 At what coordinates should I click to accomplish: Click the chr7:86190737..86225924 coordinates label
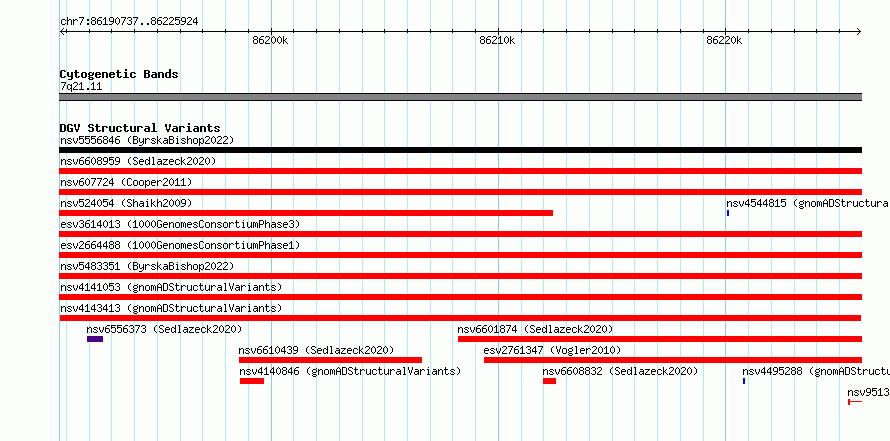(x=129, y=22)
